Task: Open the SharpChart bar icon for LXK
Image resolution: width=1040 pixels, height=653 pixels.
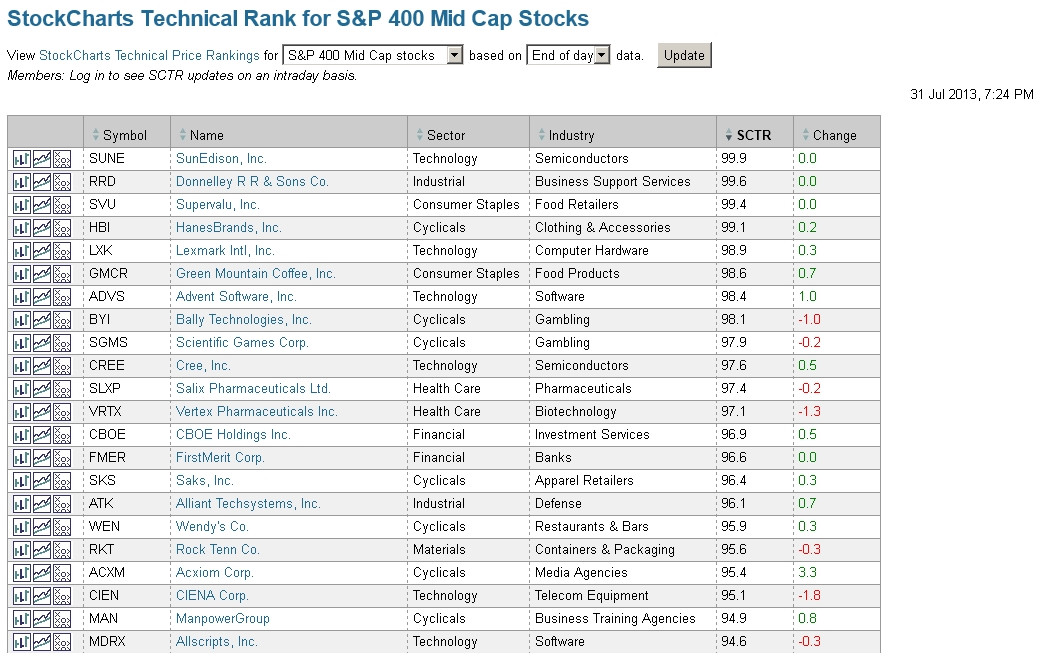Action: pyautogui.click(x=22, y=251)
